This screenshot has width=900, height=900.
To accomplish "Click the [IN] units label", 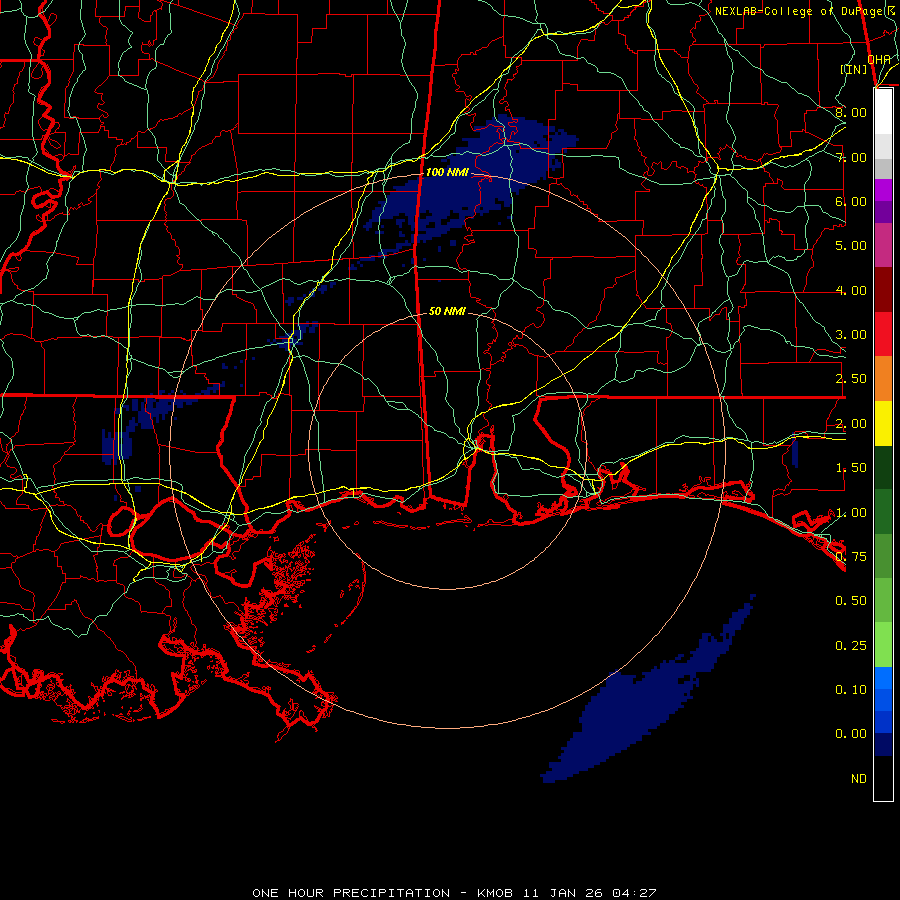I will [854, 69].
